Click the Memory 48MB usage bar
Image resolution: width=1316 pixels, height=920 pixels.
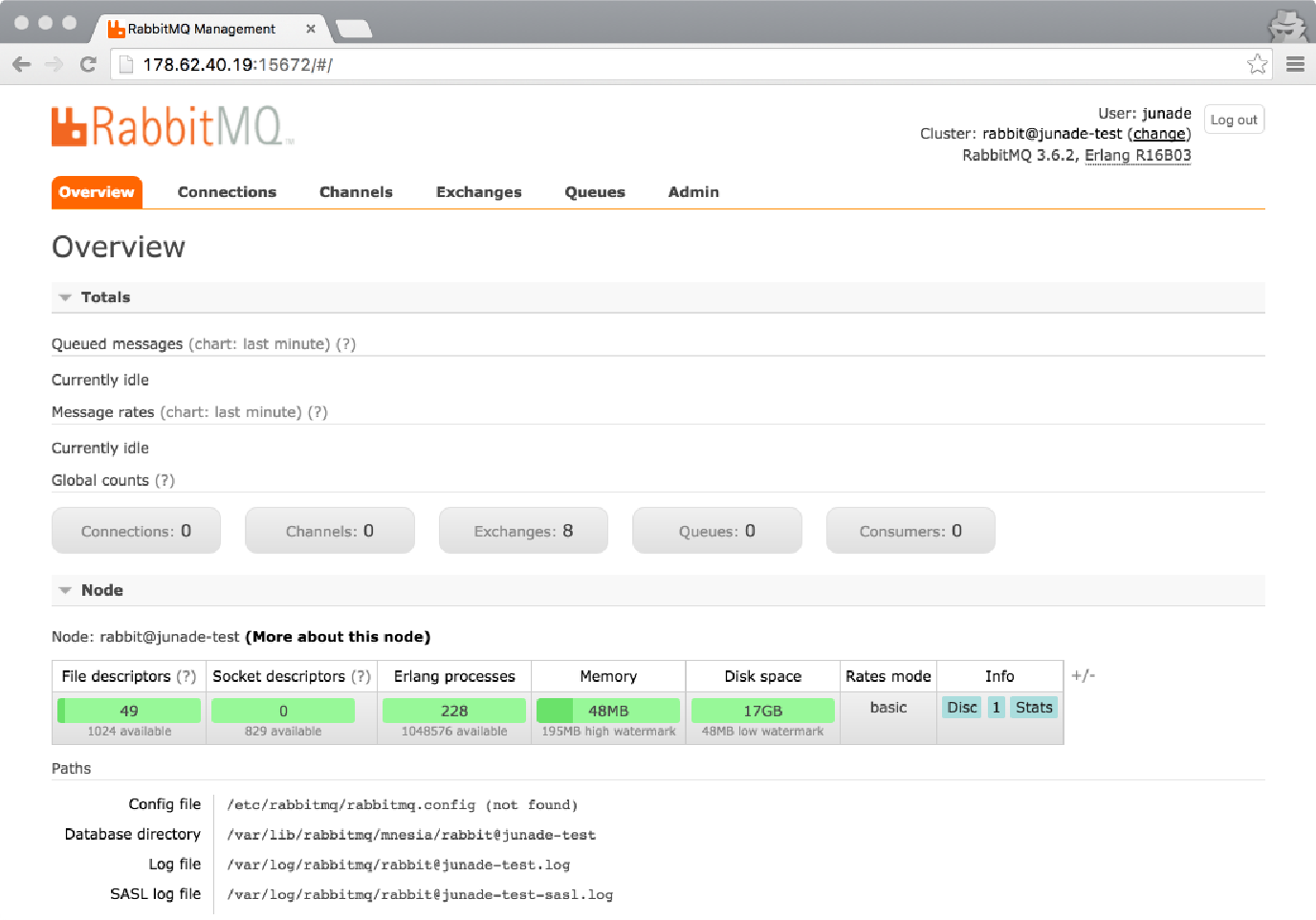pyautogui.click(x=608, y=711)
